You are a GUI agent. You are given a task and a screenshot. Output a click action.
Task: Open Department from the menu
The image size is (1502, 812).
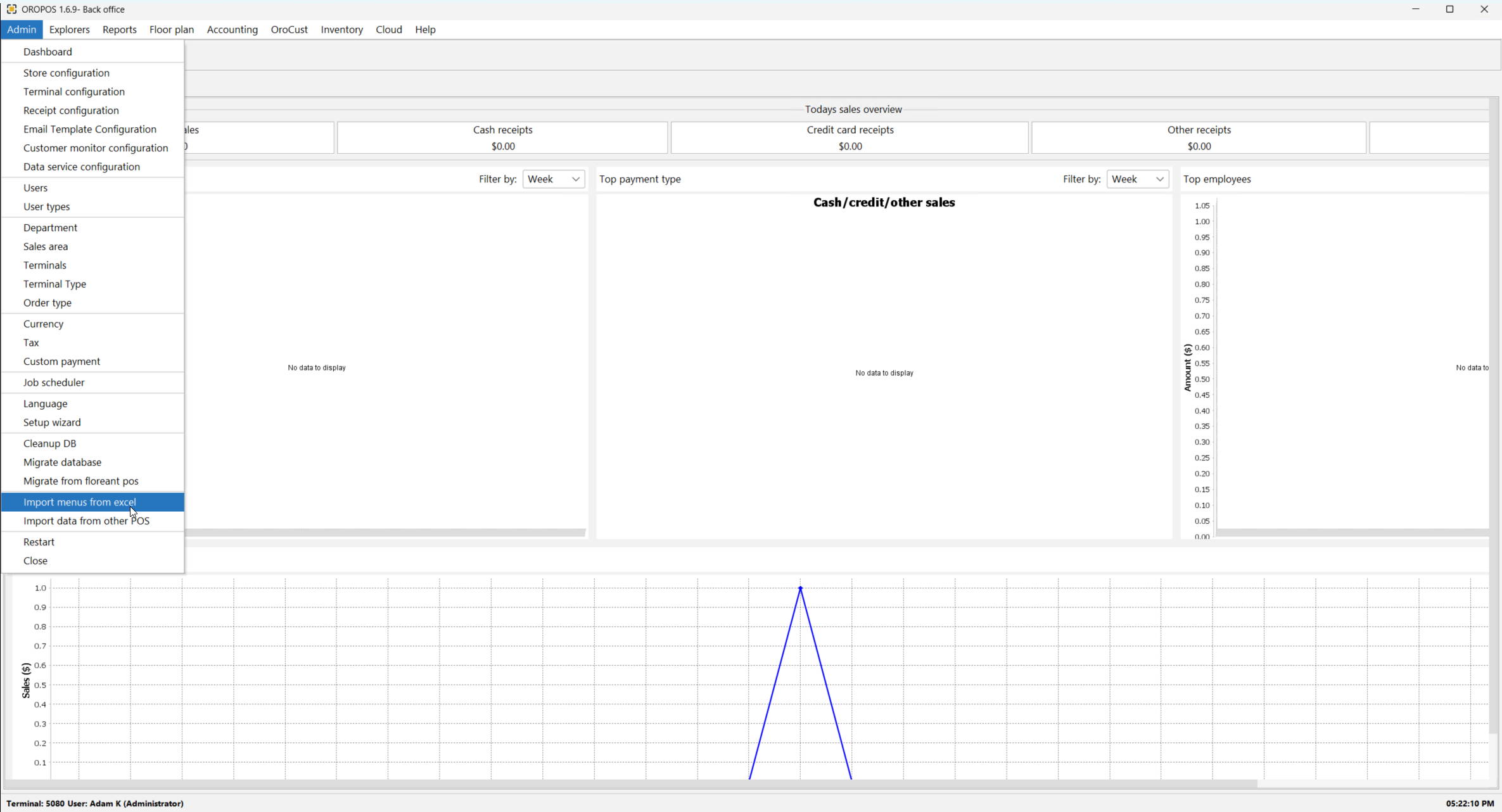92,228
